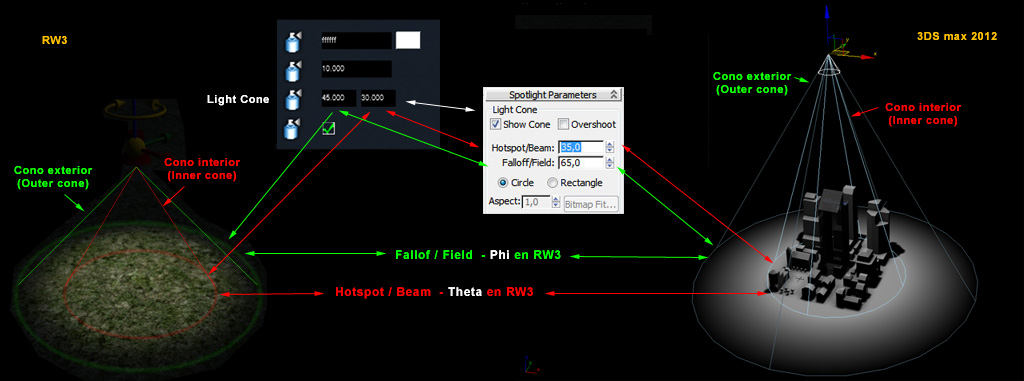Image resolution: width=1024 pixels, height=381 pixels.
Task: Click the light icon beside the green checkbox
Action: [x=293, y=127]
